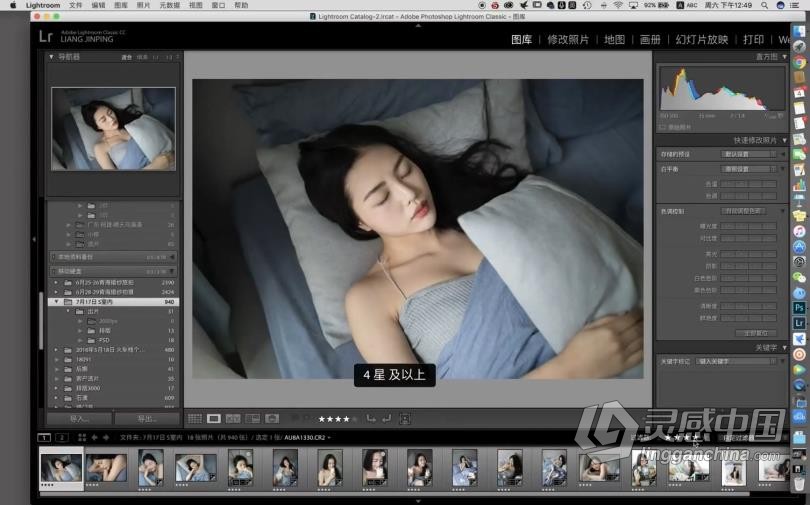Switch to 地图 module
Screen dimensions: 810x505
coord(615,39)
